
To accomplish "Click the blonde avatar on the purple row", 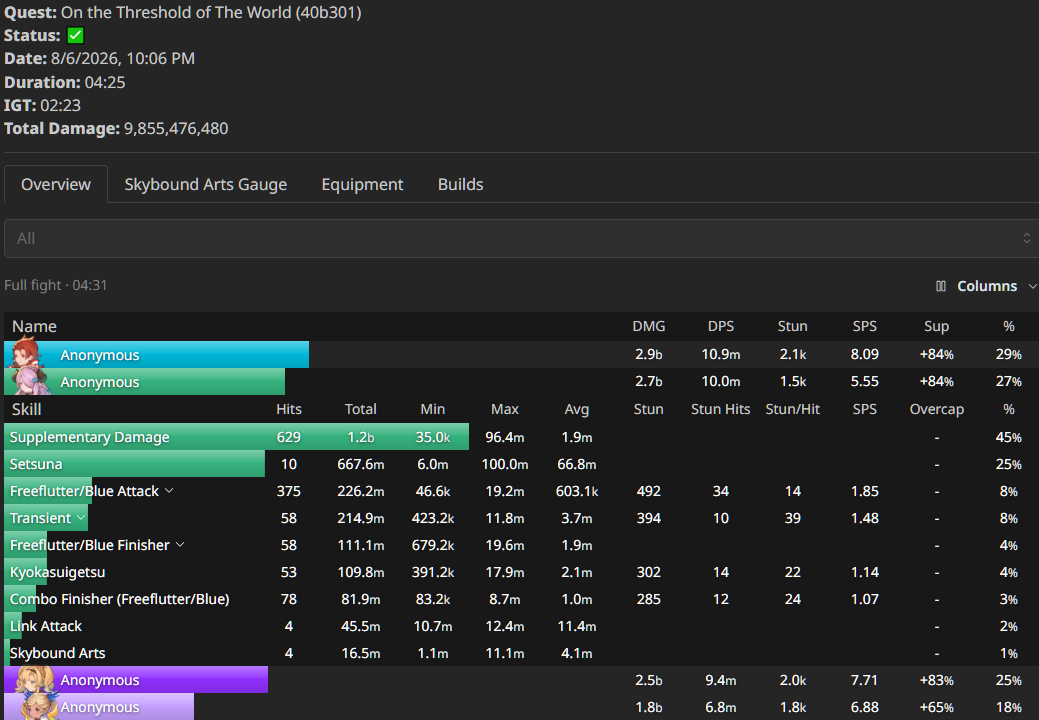I will click(x=33, y=680).
